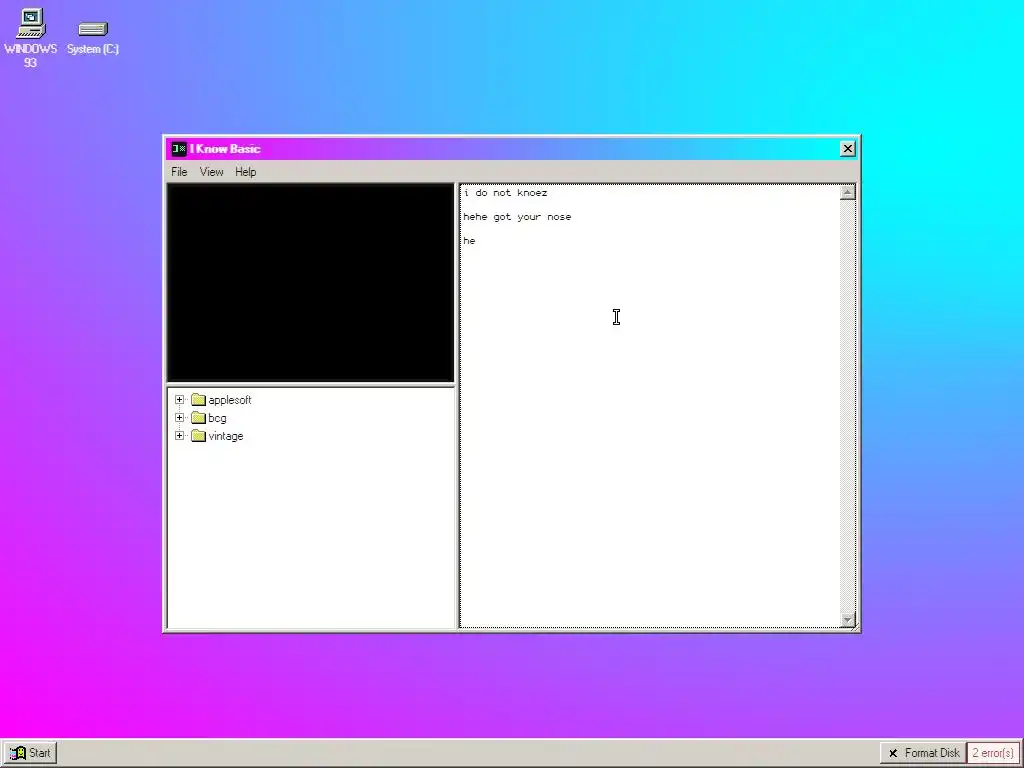Open the Start menu
This screenshot has height=768, width=1024.
(30, 753)
